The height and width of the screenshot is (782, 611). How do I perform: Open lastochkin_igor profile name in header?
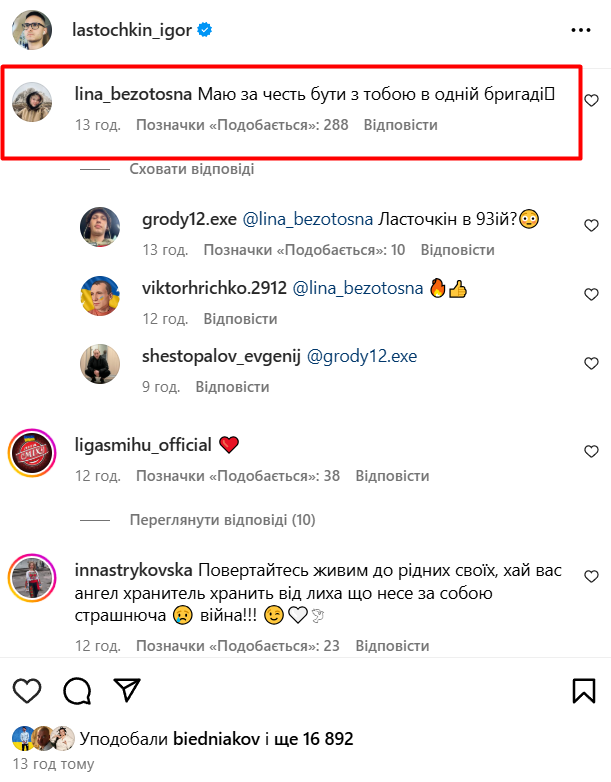(x=130, y=30)
